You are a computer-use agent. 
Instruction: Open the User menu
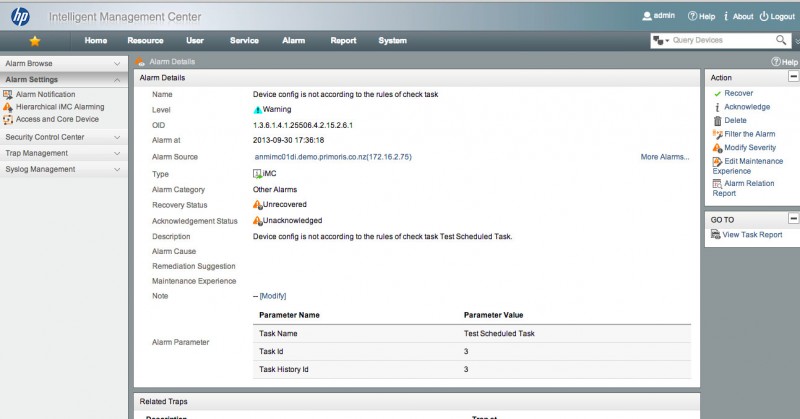pos(195,40)
